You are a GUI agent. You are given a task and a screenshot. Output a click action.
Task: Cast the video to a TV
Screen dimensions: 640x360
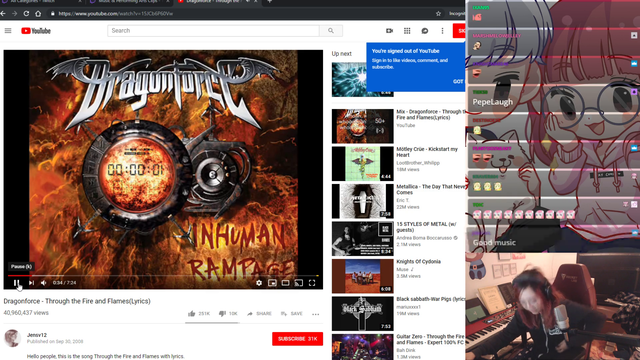point(299,282)
